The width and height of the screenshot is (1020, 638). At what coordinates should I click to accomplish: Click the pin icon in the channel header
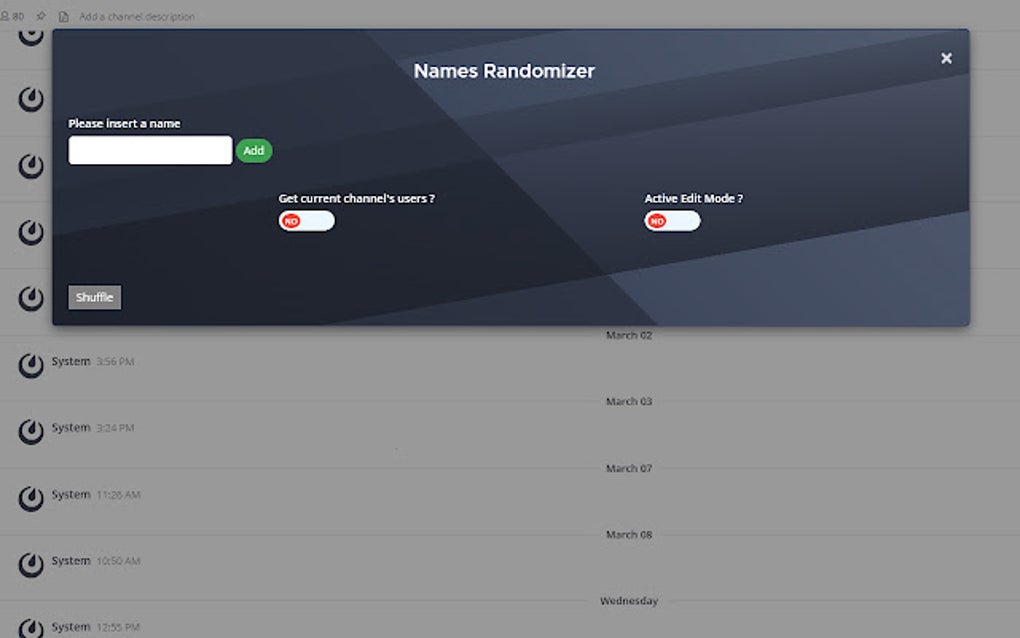click(x=39, y=16)
